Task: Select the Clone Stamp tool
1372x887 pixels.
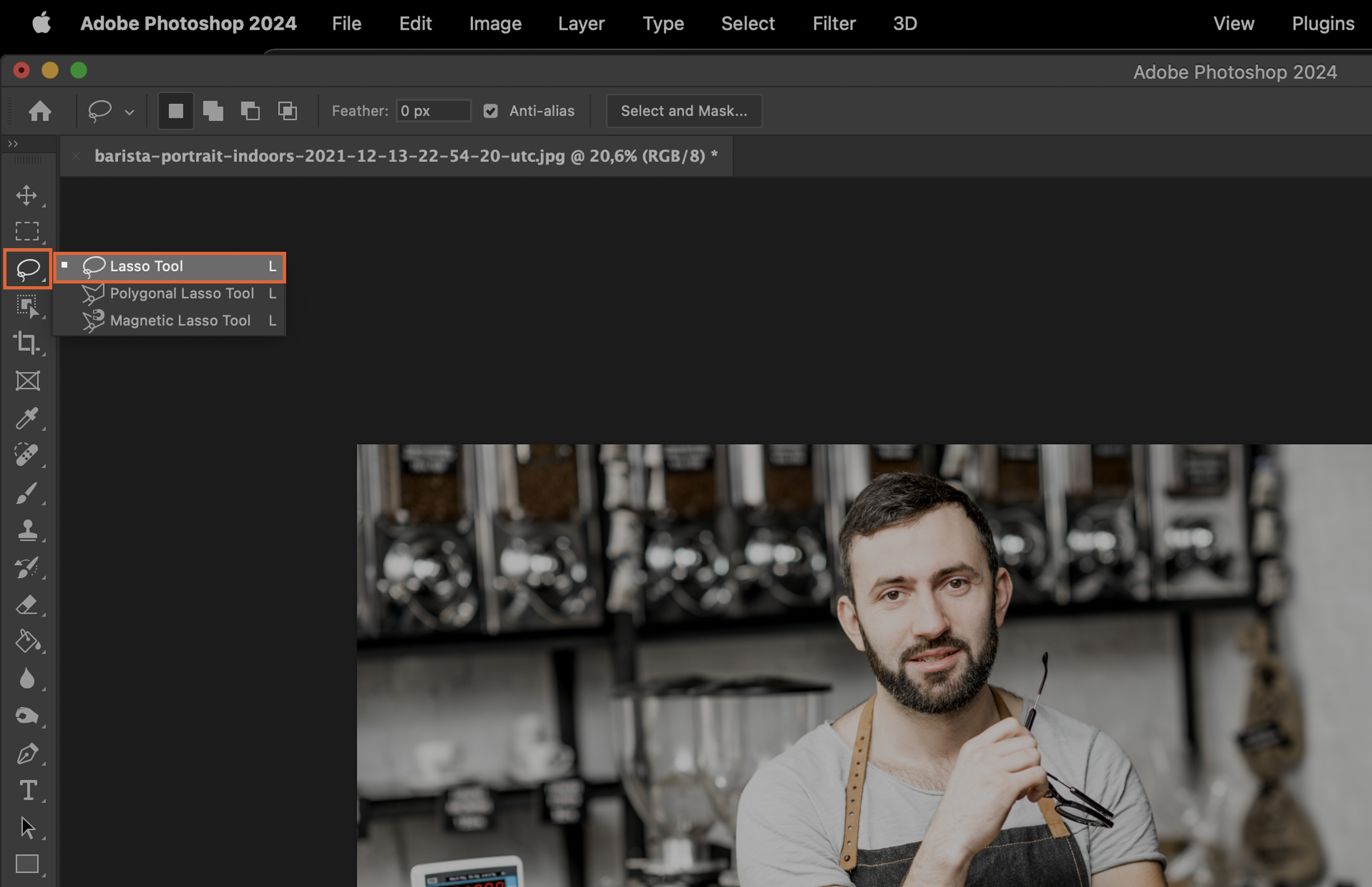Action: (x=27, y=530)
